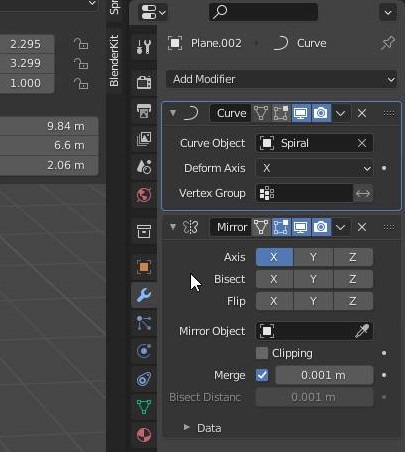Toggle Mirror modifier render visibility
The width and height of the screenshot is (405, 452).
coord(321,227)
